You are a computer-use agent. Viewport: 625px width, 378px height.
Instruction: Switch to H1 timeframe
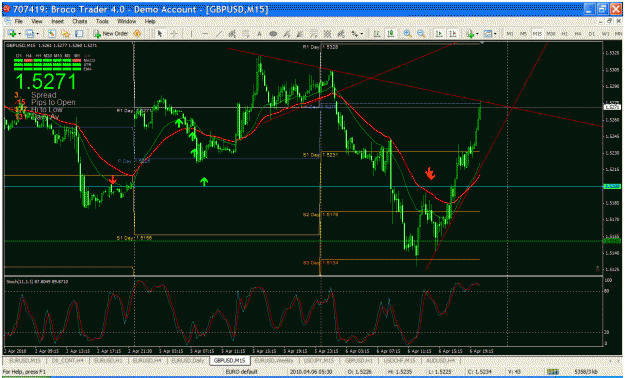point(564,34)
